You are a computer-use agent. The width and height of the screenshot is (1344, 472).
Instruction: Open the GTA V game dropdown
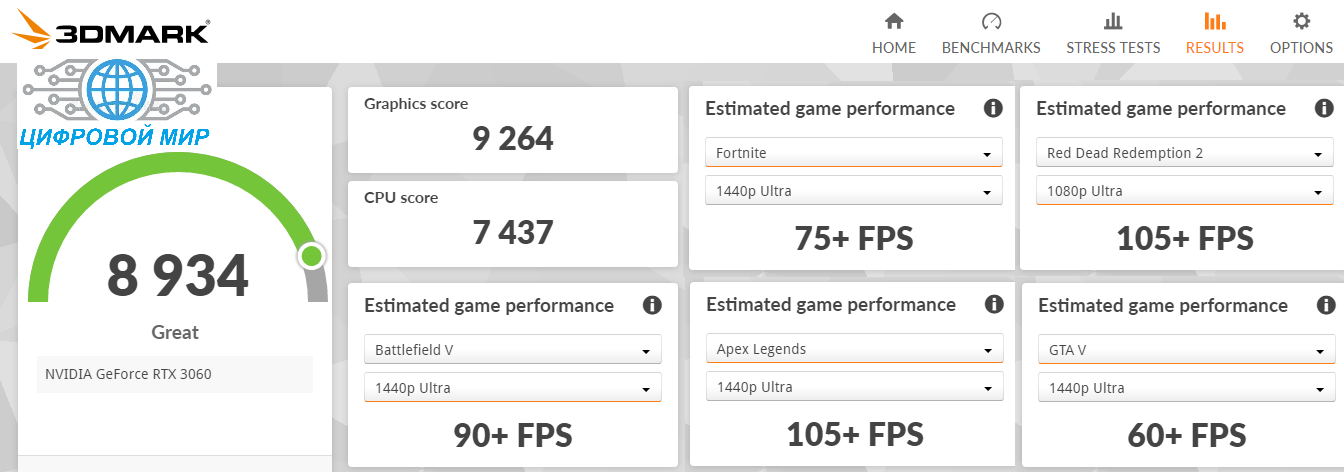click(x=1187, y=350)
